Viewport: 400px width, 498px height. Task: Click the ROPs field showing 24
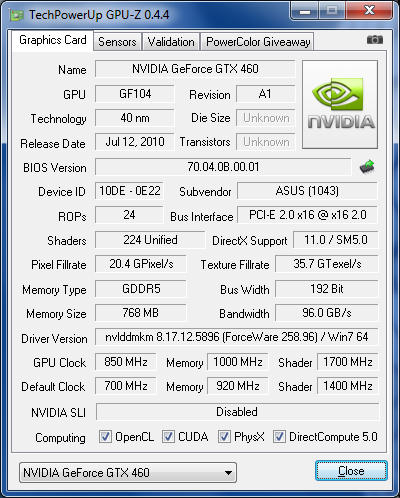(x=129, y=215)
